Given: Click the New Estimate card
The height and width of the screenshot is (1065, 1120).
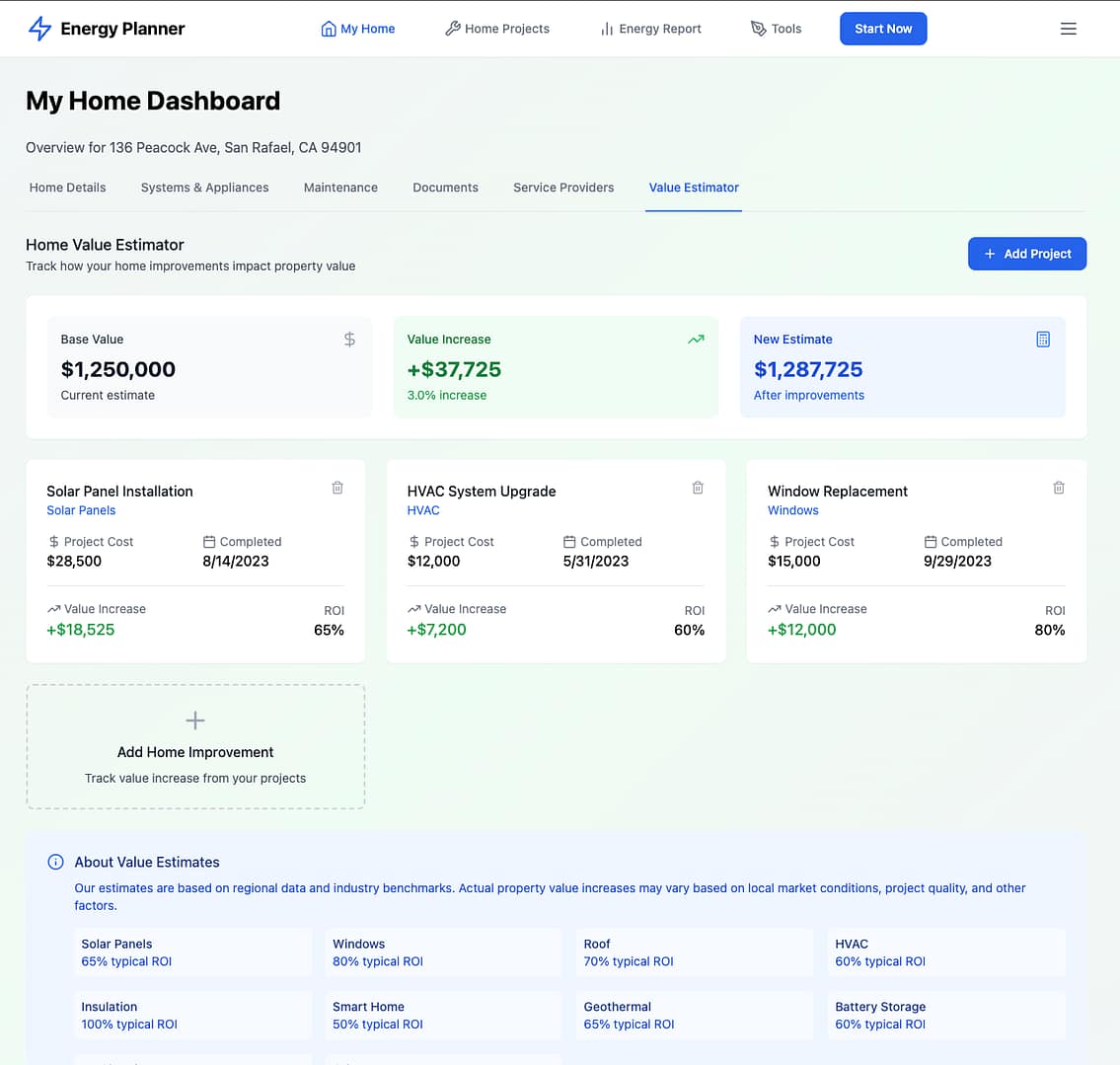Looking at the screenshot, I should 903,367.
